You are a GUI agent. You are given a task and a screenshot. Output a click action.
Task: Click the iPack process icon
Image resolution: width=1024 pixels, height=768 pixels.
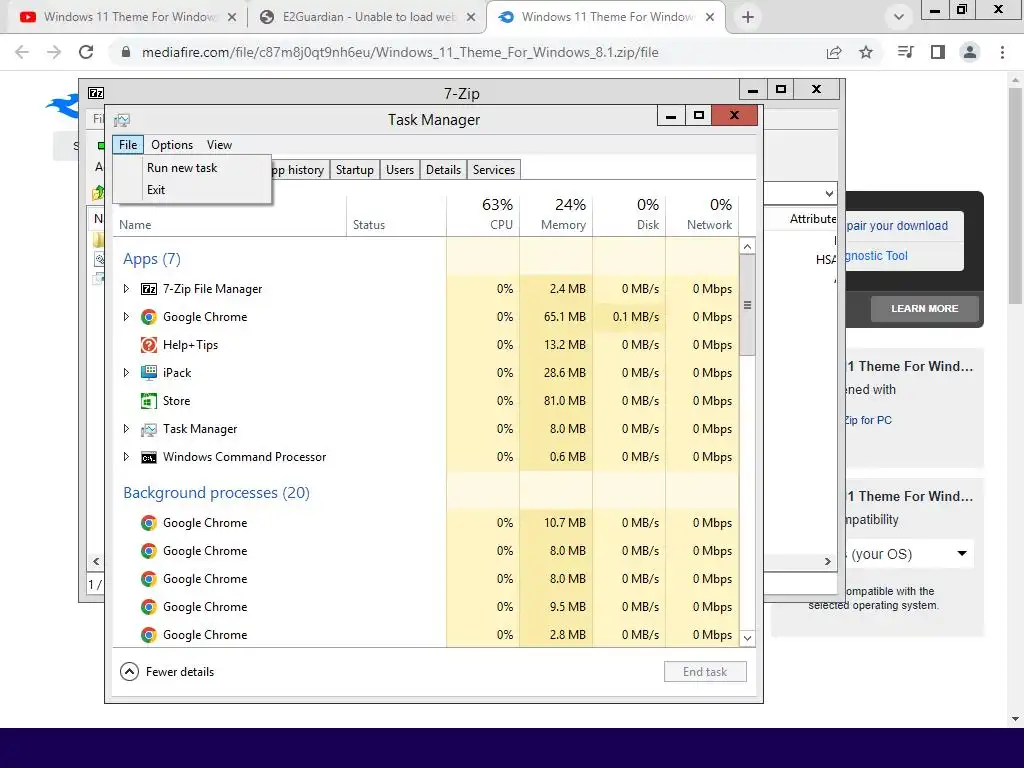point(149,373)
